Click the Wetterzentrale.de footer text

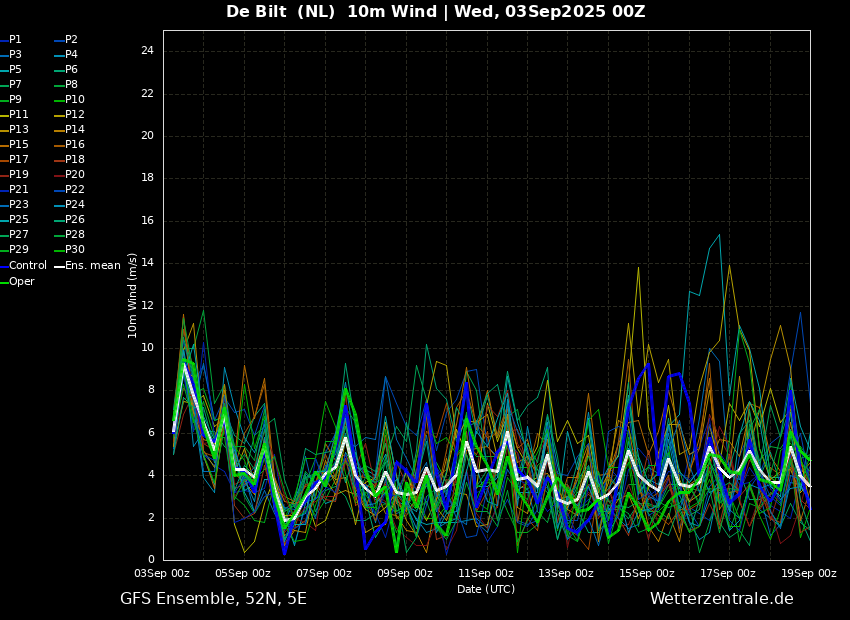point(721,599)
